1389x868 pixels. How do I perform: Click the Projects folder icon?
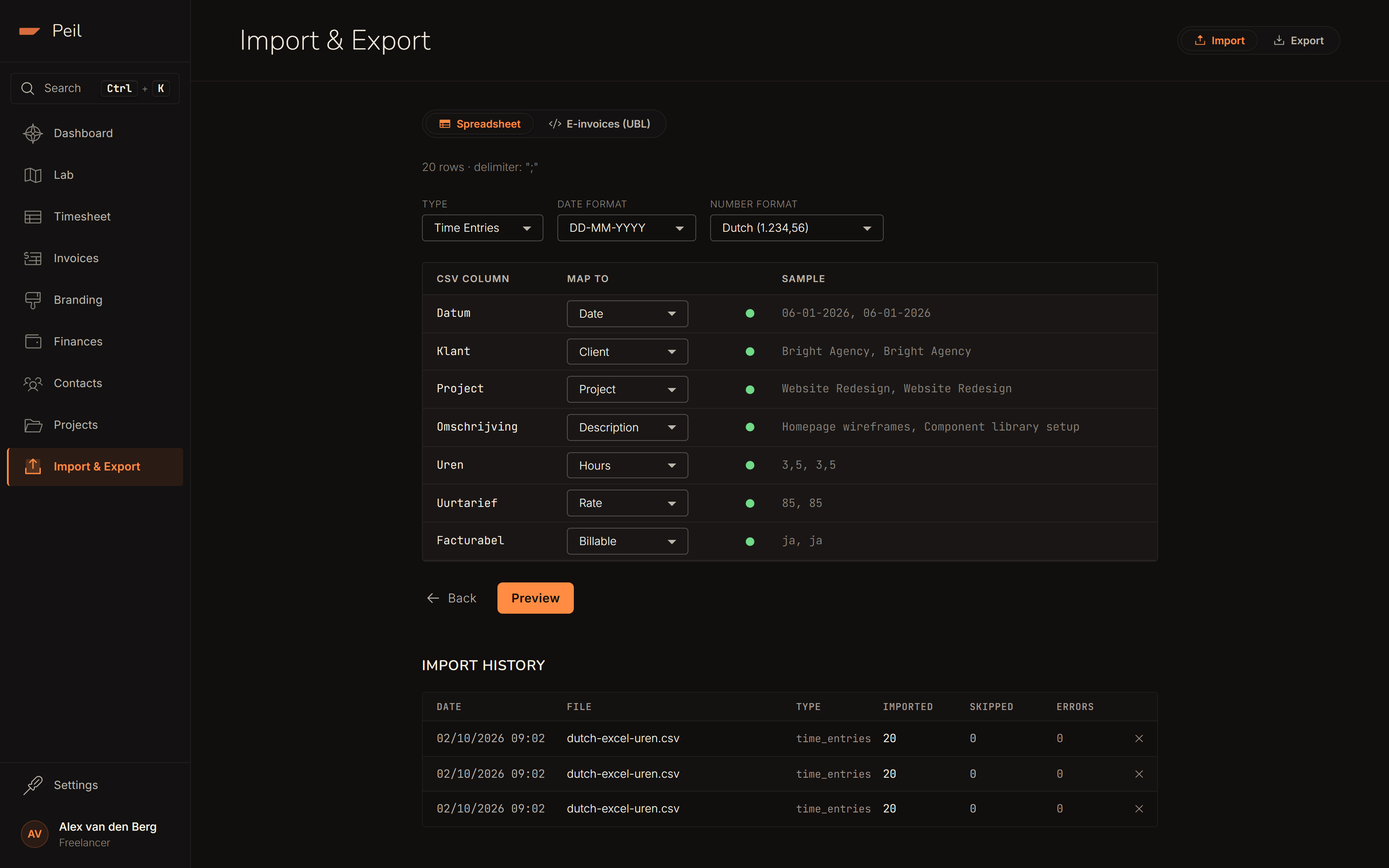(x=33, y=425)
